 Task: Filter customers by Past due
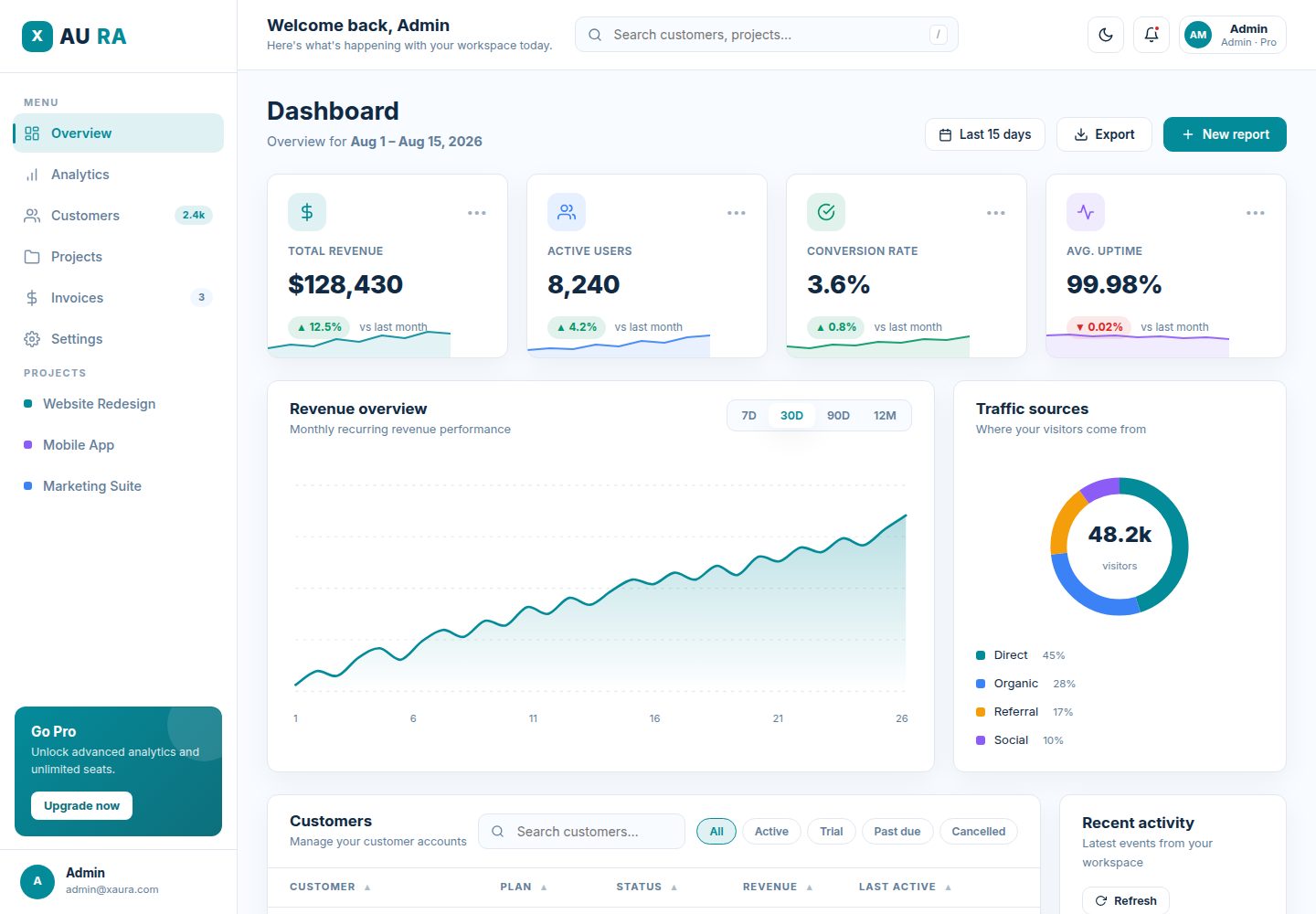pos(897,831)
